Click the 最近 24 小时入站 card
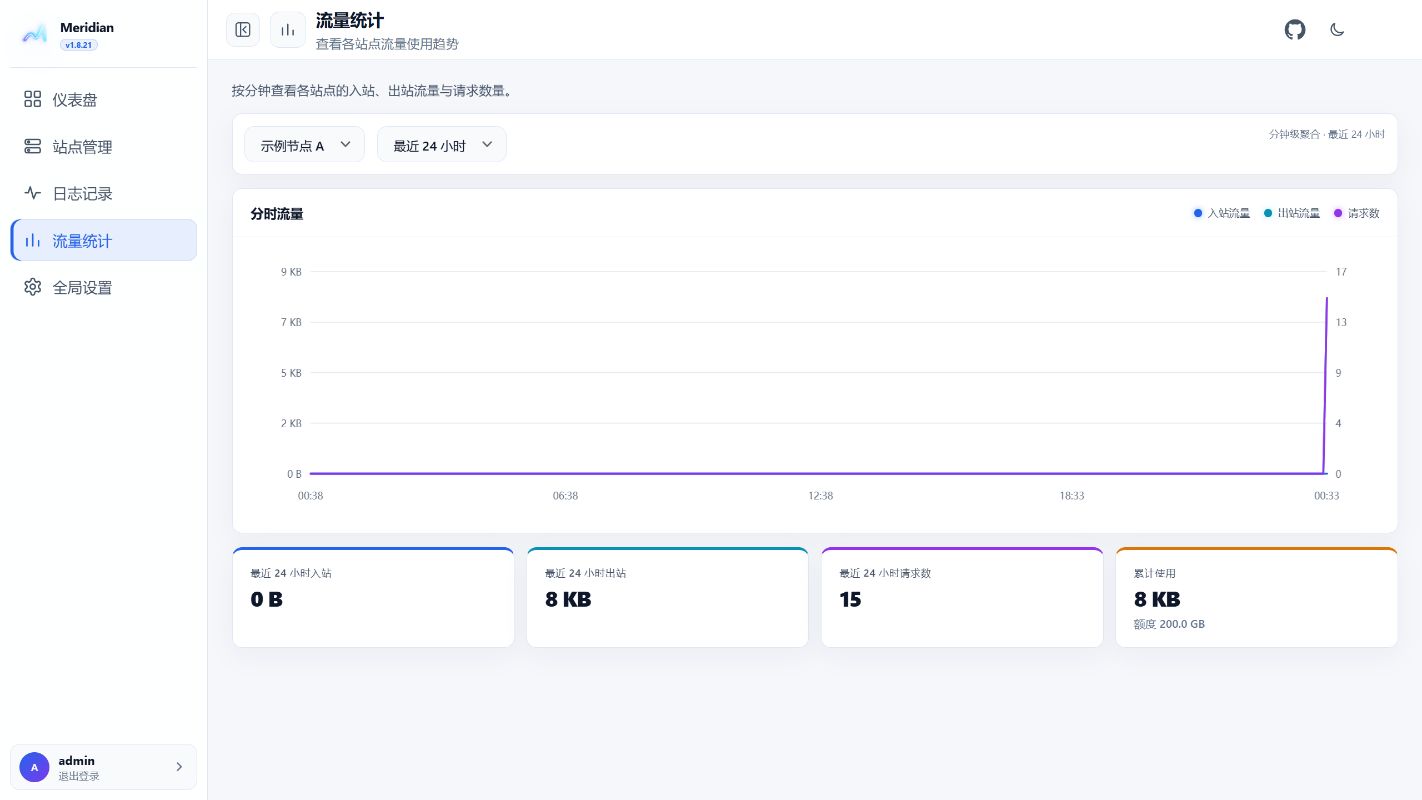Screen dimensions: 1422x800 (373, 597)
